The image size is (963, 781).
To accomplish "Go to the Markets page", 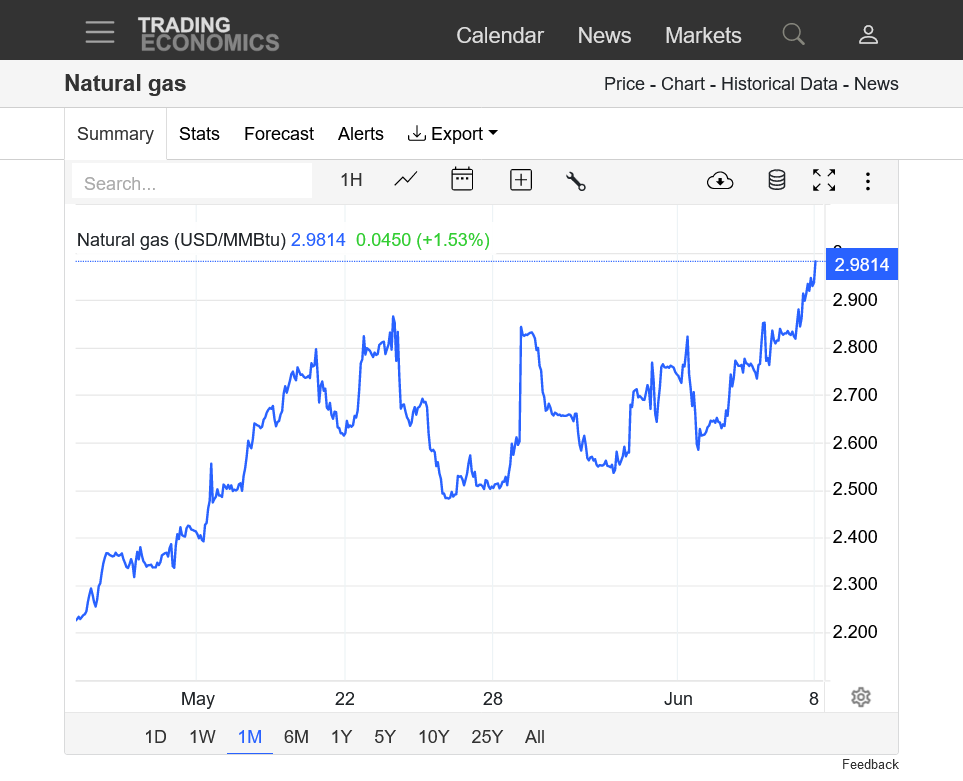I will pos(703,35).
